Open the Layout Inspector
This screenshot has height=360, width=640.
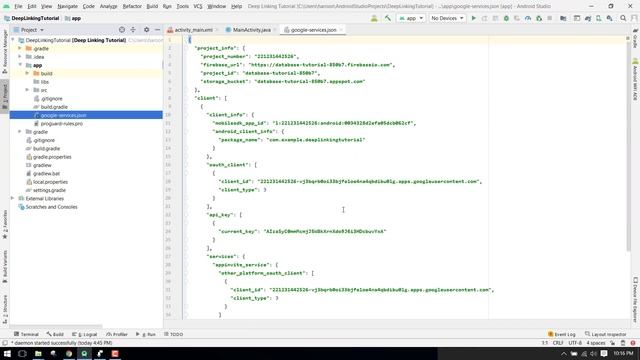[605, 334]
